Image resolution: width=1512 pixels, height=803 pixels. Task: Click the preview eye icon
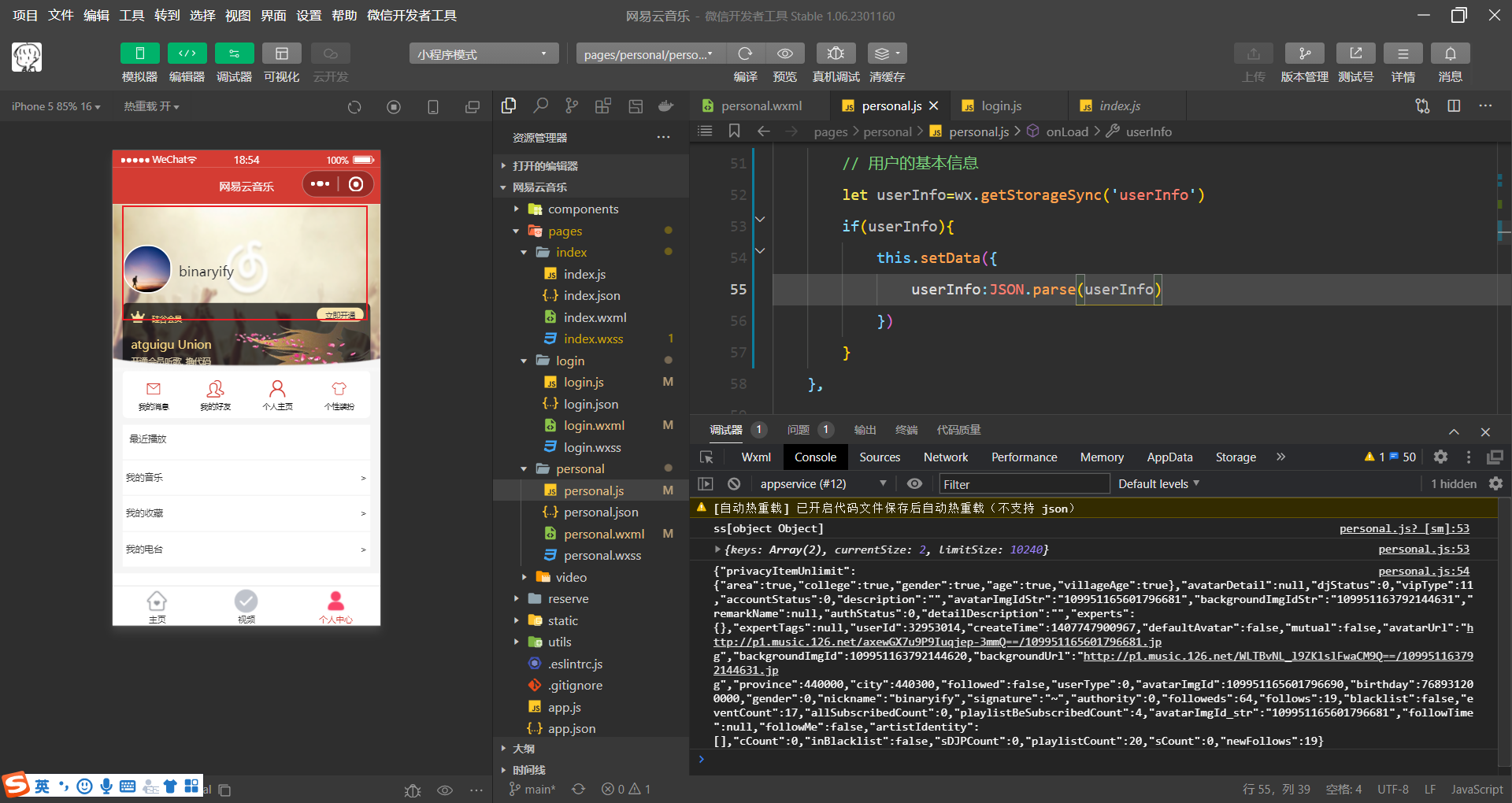(784, 53)
